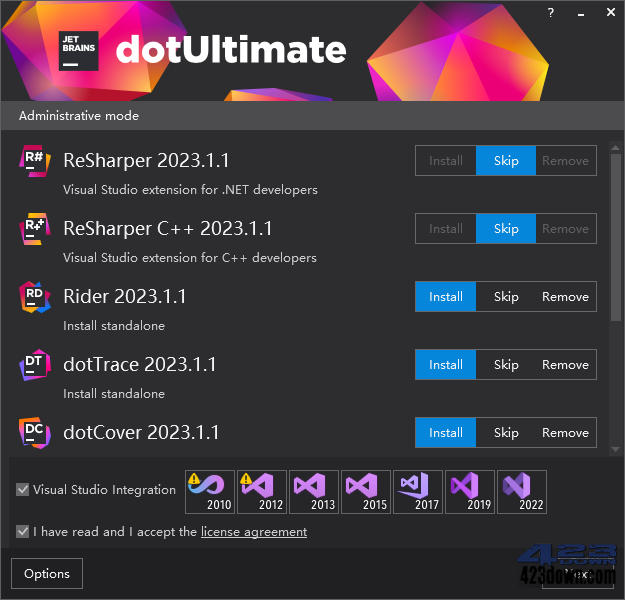Click the dotCover product icon
The width and height of the screenshot is (625, 600).
point(35,433)
